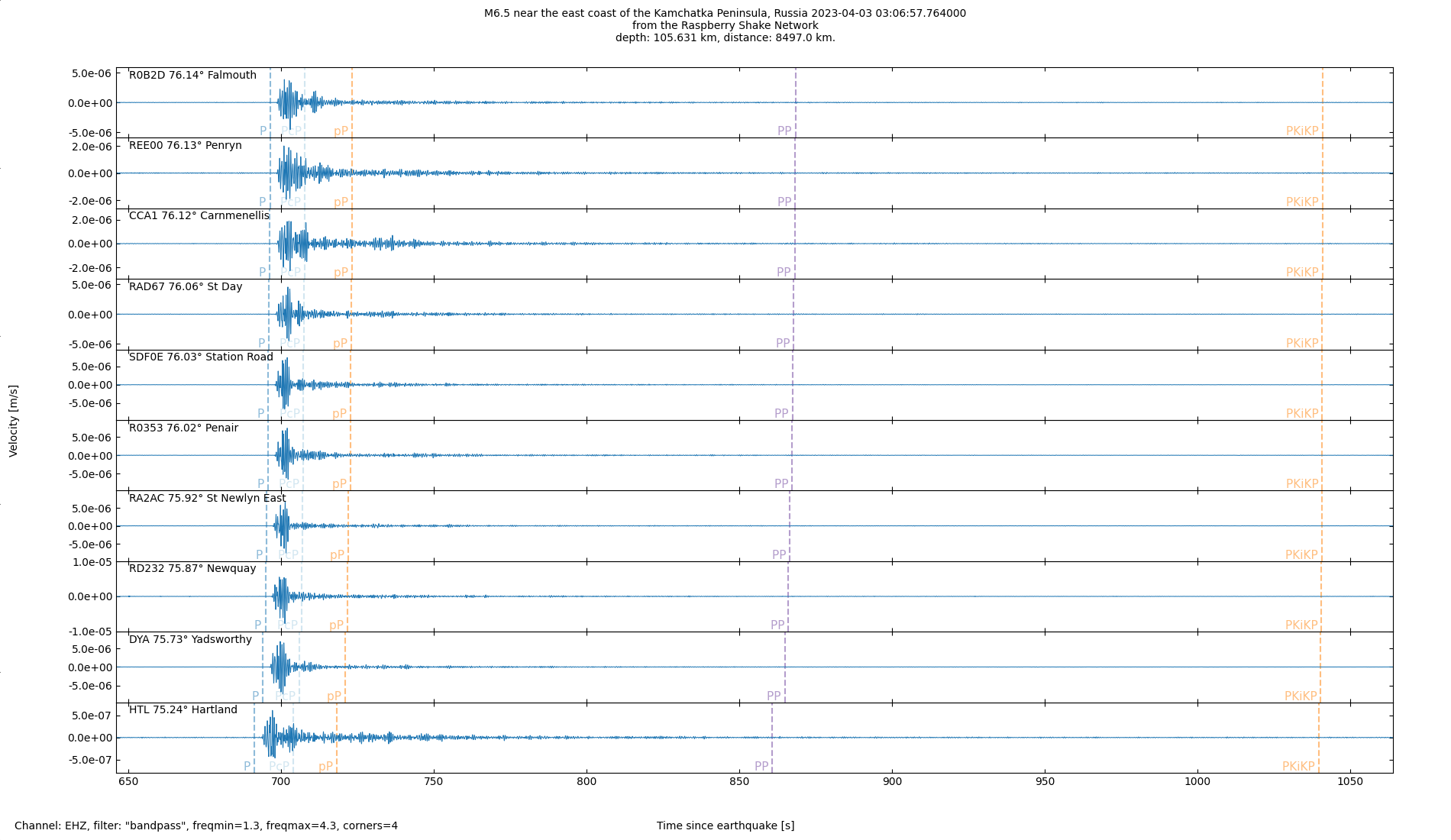
Task: Select station label CCA1 76.12° Carnmenellis
Action: click(199, 215)
